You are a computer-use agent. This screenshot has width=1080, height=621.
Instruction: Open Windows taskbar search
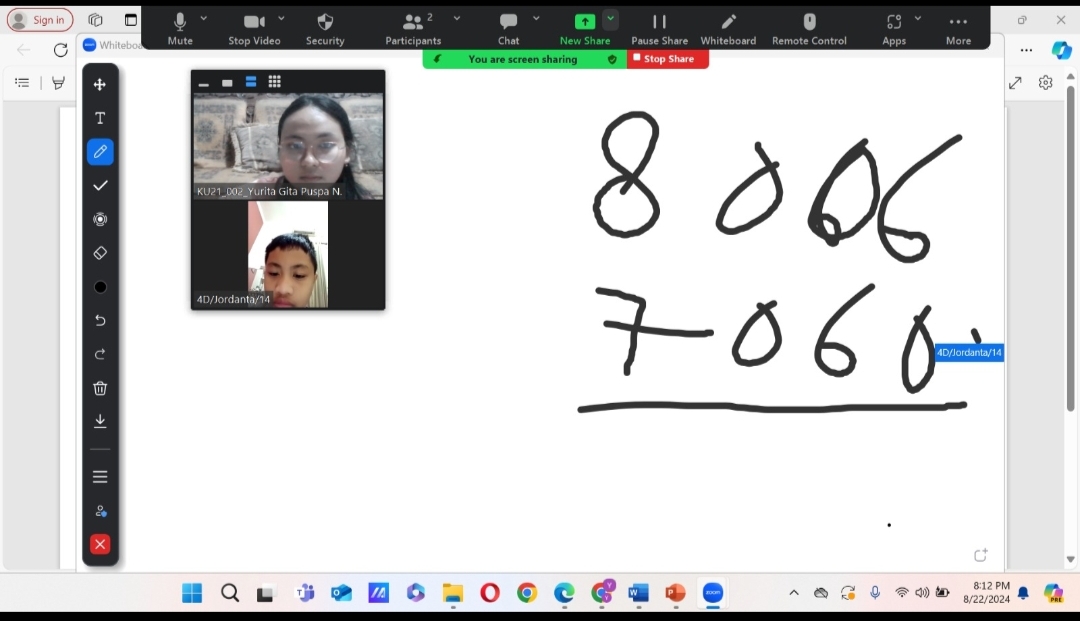pyautogui.click(x=230, y=593)
